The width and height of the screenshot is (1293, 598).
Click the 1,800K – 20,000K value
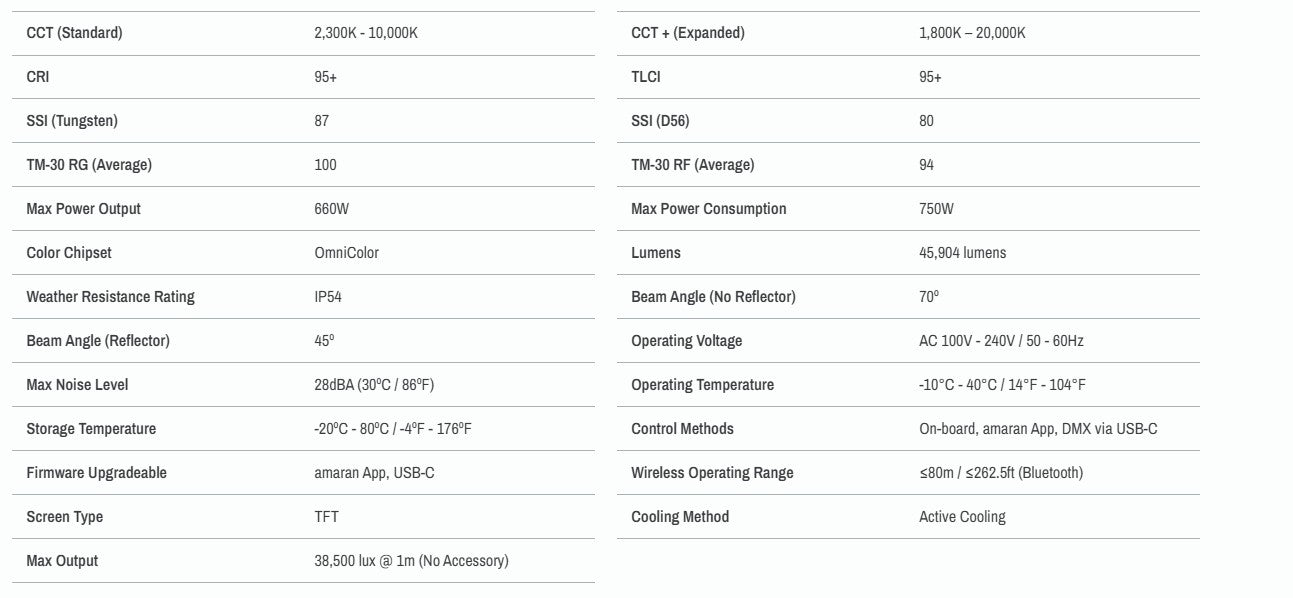coord(972,33)
